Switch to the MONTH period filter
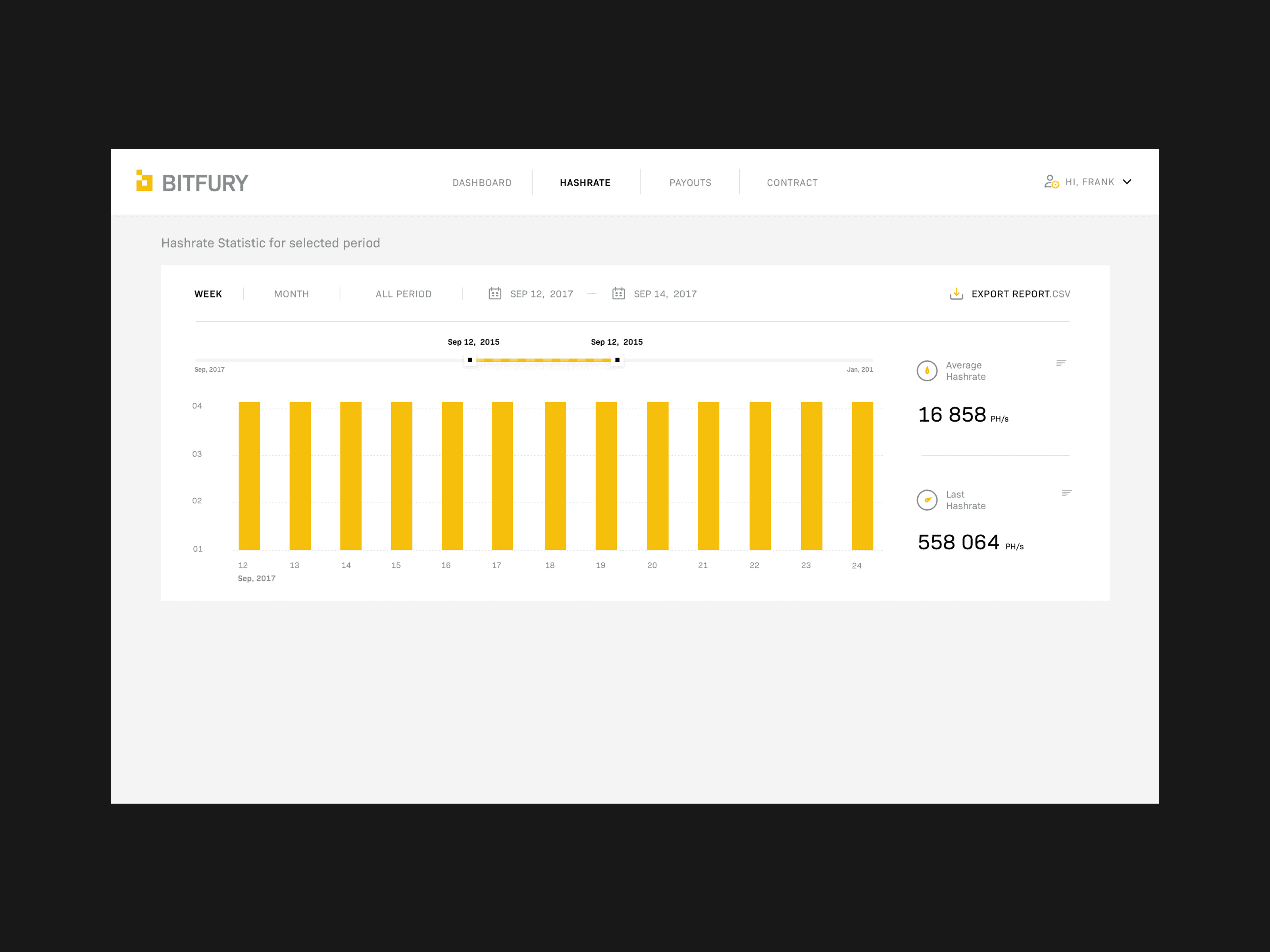Image resolution: width=1270 pixels, height=952 pixels. 292,294
